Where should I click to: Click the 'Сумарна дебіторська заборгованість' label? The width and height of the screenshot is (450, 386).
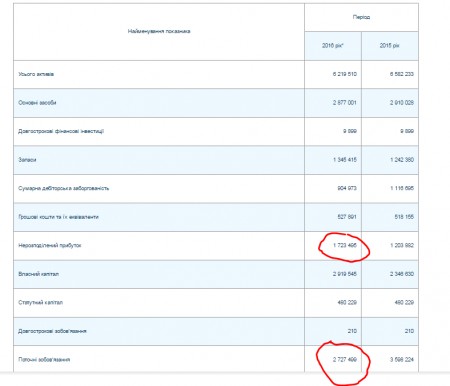click(x=64, y=188)
